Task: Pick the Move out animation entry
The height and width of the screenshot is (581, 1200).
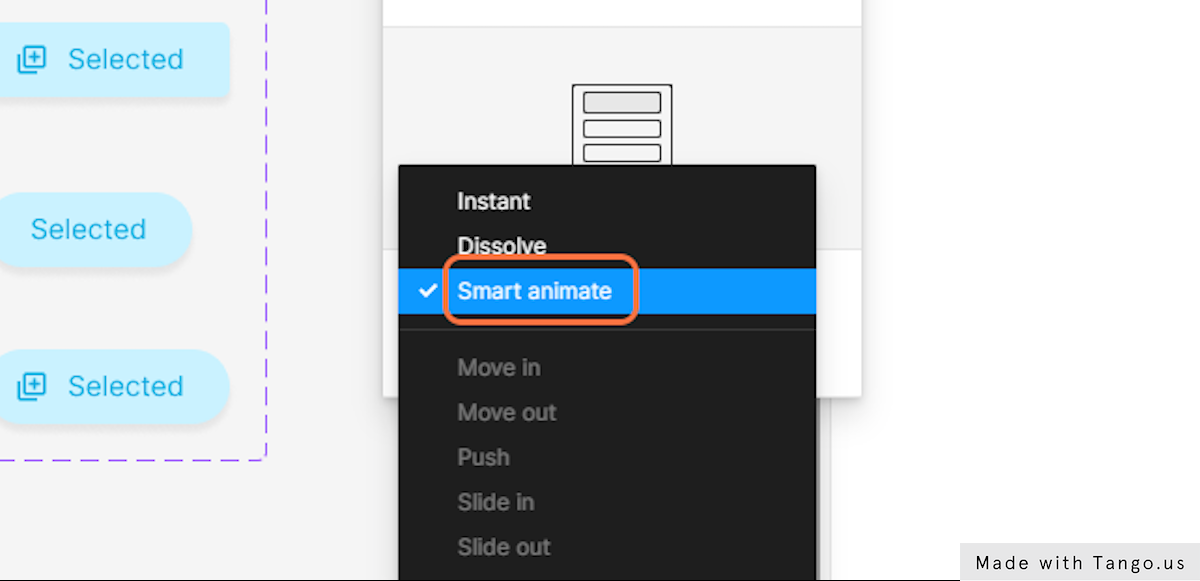Action: pyautogui.click(x=507, y=412)
